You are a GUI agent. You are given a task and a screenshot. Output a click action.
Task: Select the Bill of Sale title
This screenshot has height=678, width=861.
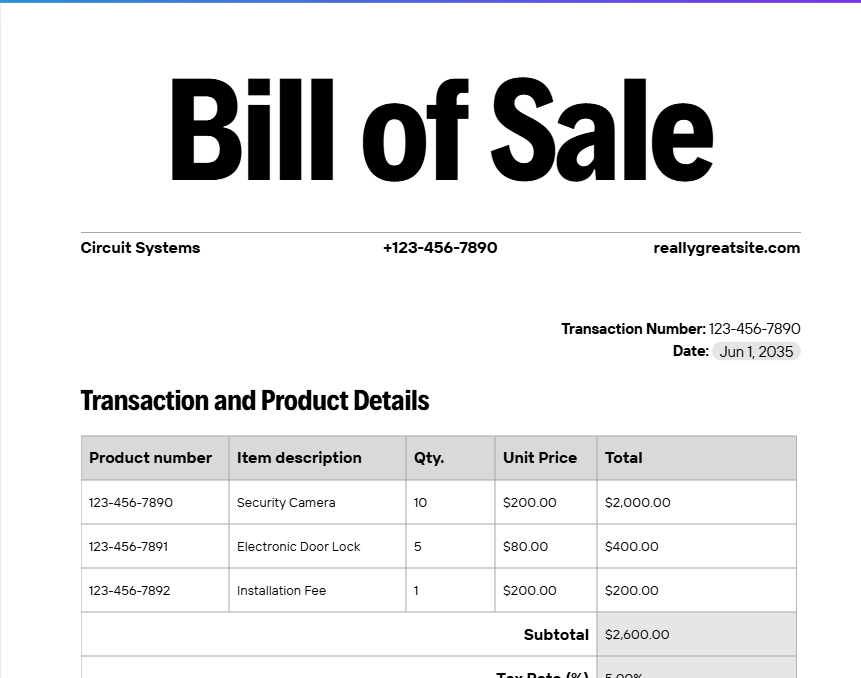[x=442, y=130]
